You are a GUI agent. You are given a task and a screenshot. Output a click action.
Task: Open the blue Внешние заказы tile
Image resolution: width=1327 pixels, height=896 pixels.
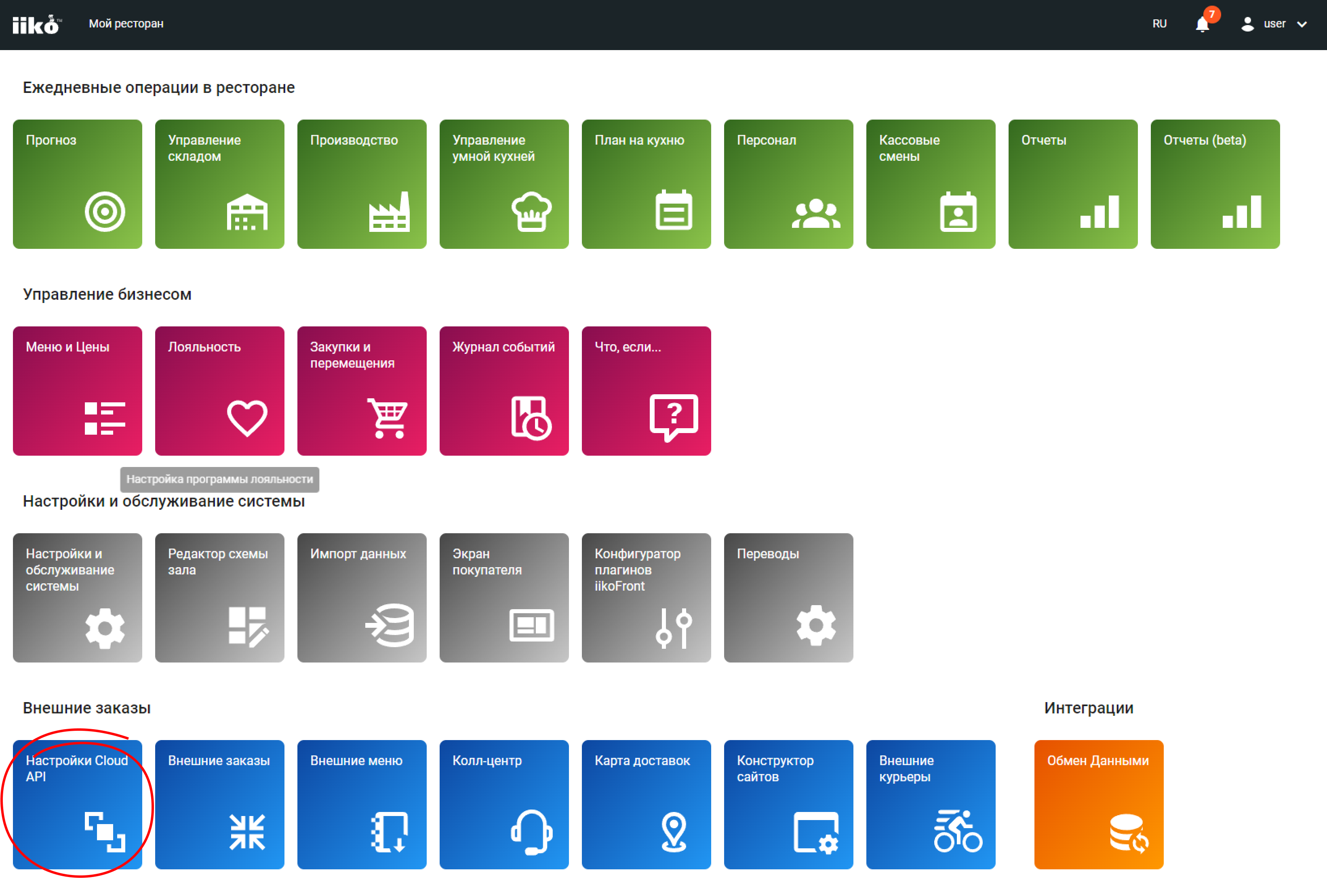coord(219,805)
